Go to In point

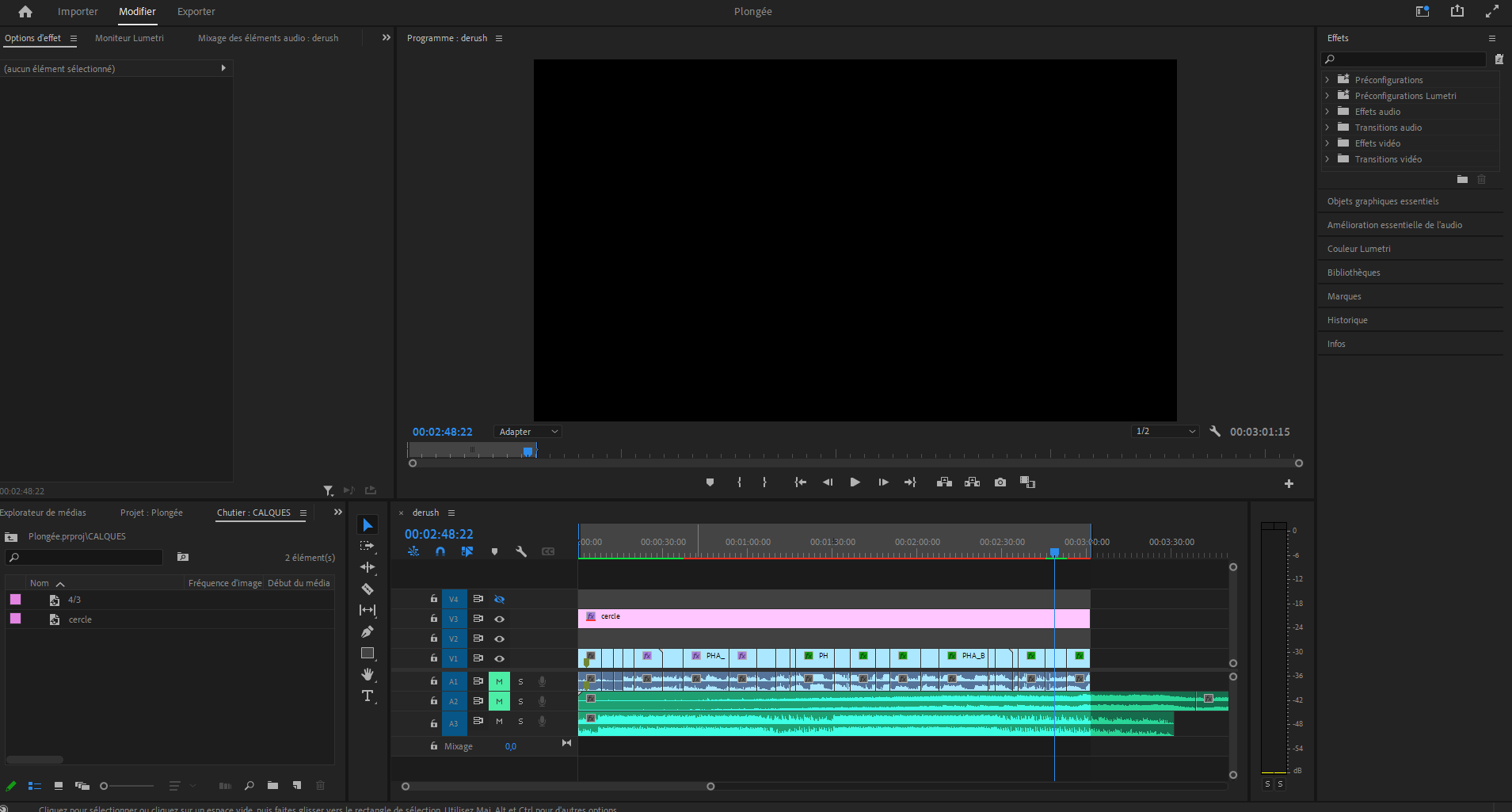[x=800, y=482]
